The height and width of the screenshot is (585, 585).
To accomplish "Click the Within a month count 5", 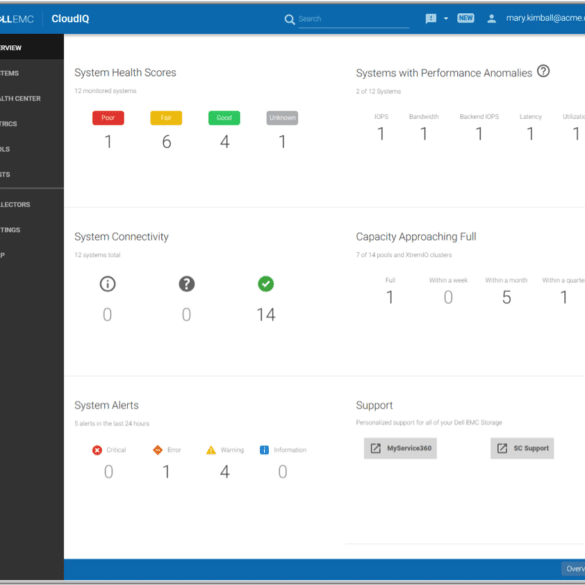I will click(506, 297).
